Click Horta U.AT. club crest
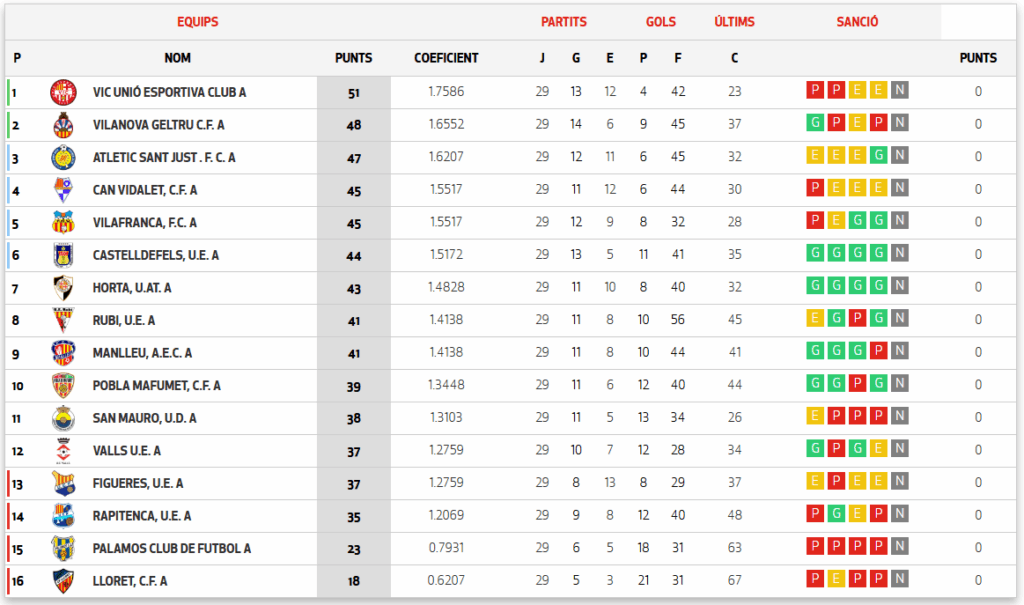Screen dimensions: 1024x605 click(63, 288)
